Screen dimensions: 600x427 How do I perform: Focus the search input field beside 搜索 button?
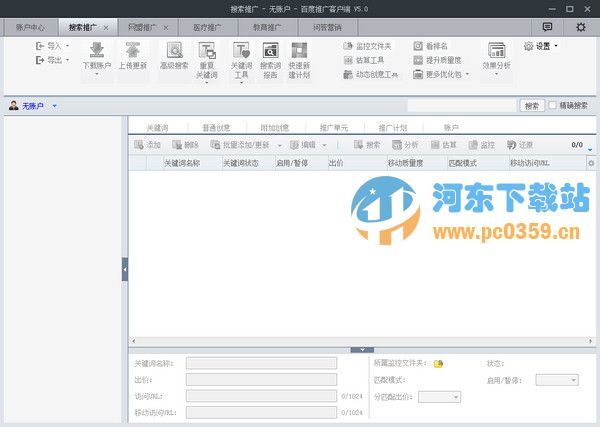pyautogui.click(x=462, y=106)
